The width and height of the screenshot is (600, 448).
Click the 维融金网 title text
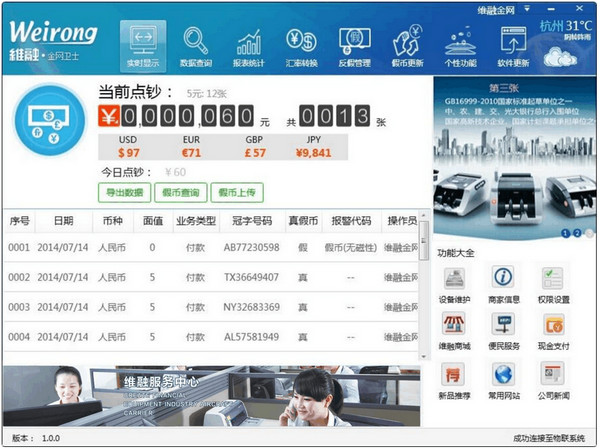tap(496, 10)
